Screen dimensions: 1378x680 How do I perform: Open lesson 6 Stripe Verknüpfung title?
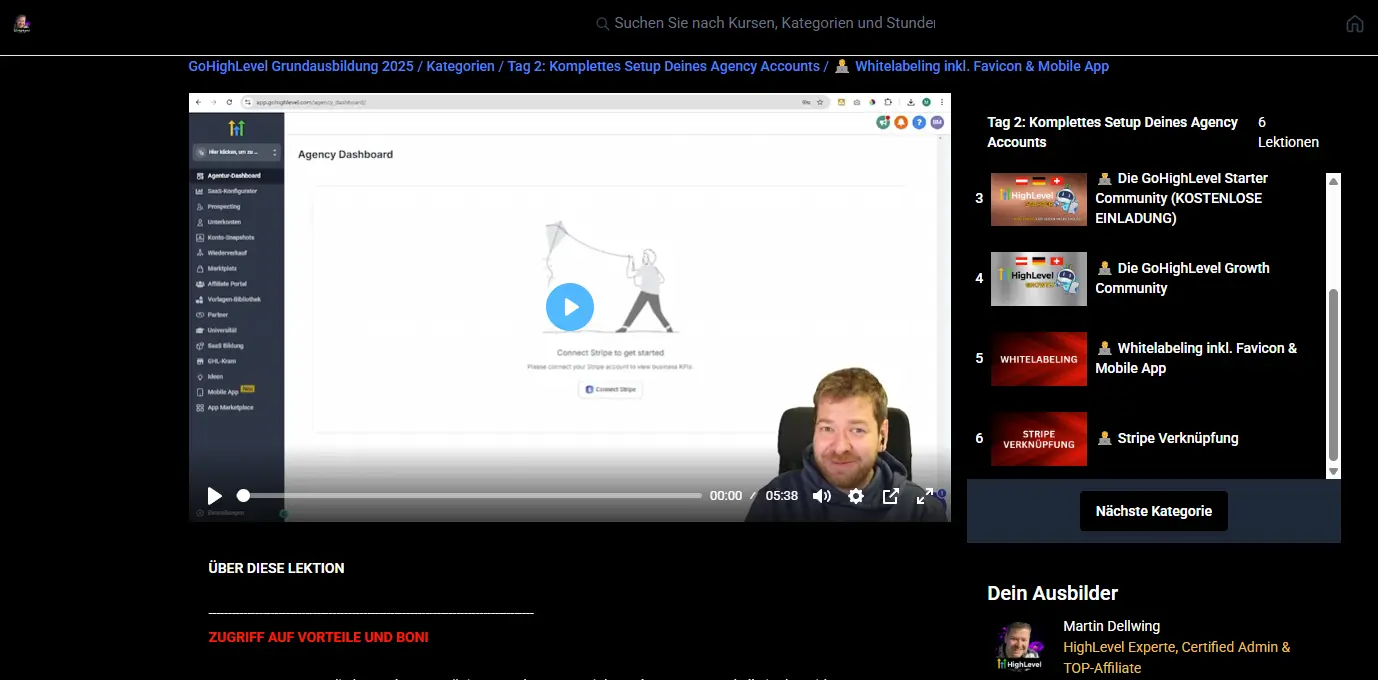pyautogui.click(x=1167, y=438)
